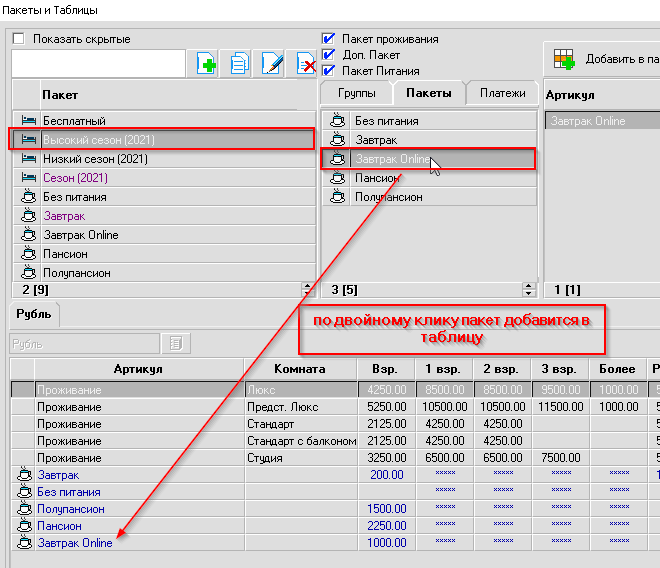Viewport: 660px width, 568px height.
Task: Click the copy package icon
Action: [x=239, y=64]
